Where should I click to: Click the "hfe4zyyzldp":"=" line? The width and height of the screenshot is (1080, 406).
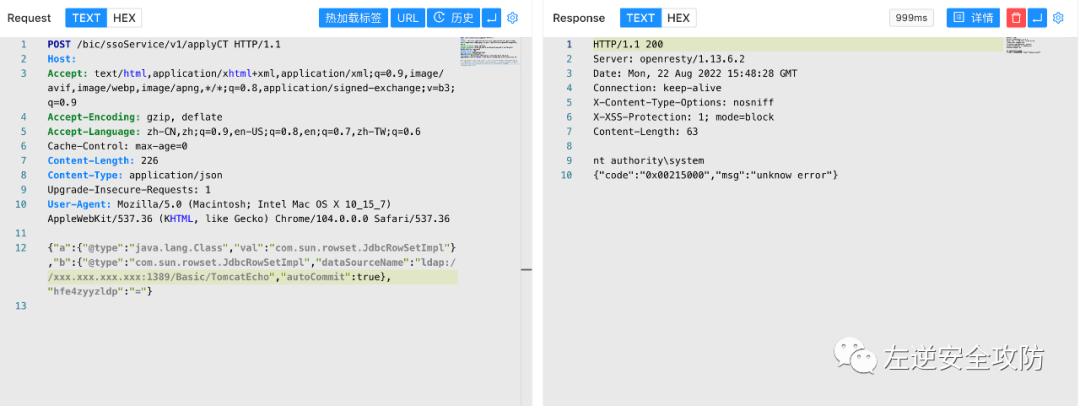tap(100, 292)
